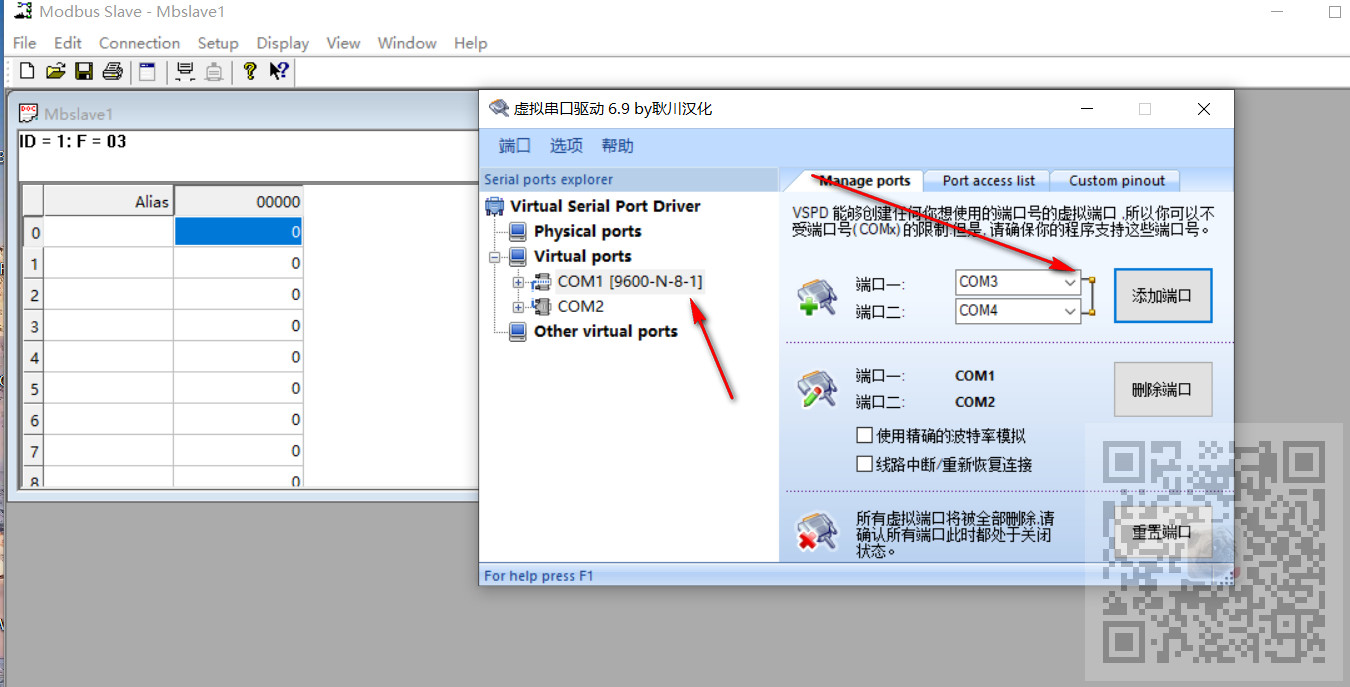Click the Connect toolbar icon
This screenshot has height=687, width=1350.
pos(185,71)
